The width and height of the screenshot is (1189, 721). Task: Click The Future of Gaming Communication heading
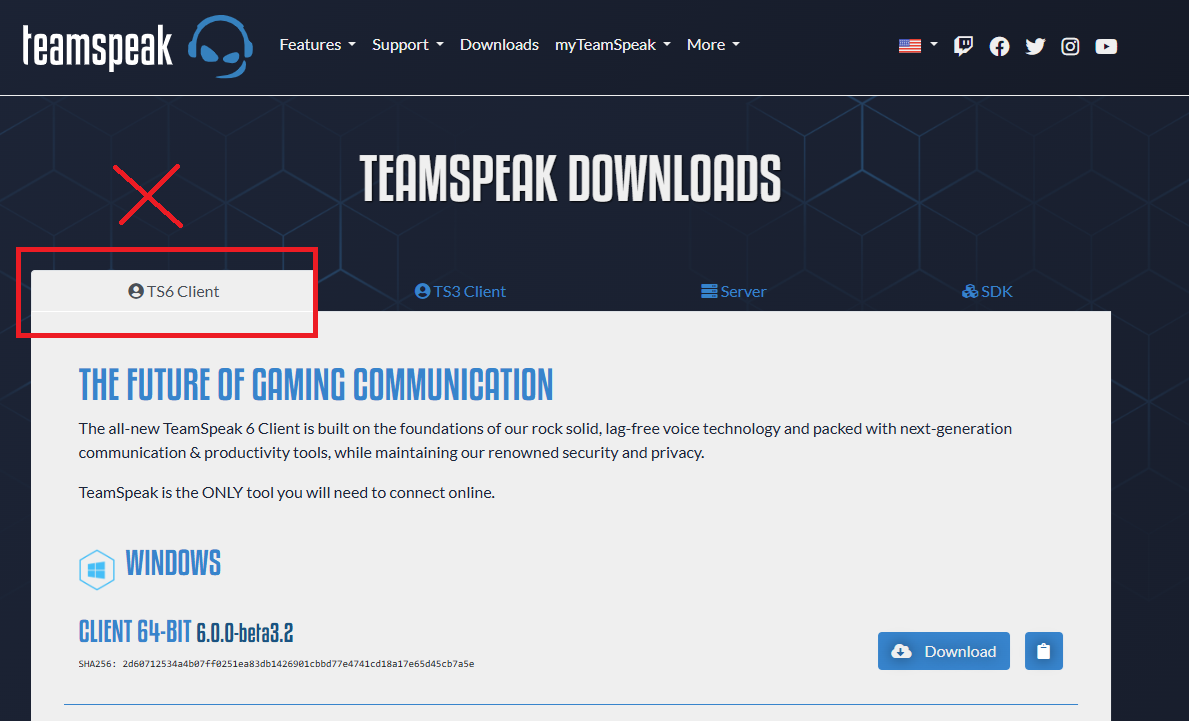315,384
